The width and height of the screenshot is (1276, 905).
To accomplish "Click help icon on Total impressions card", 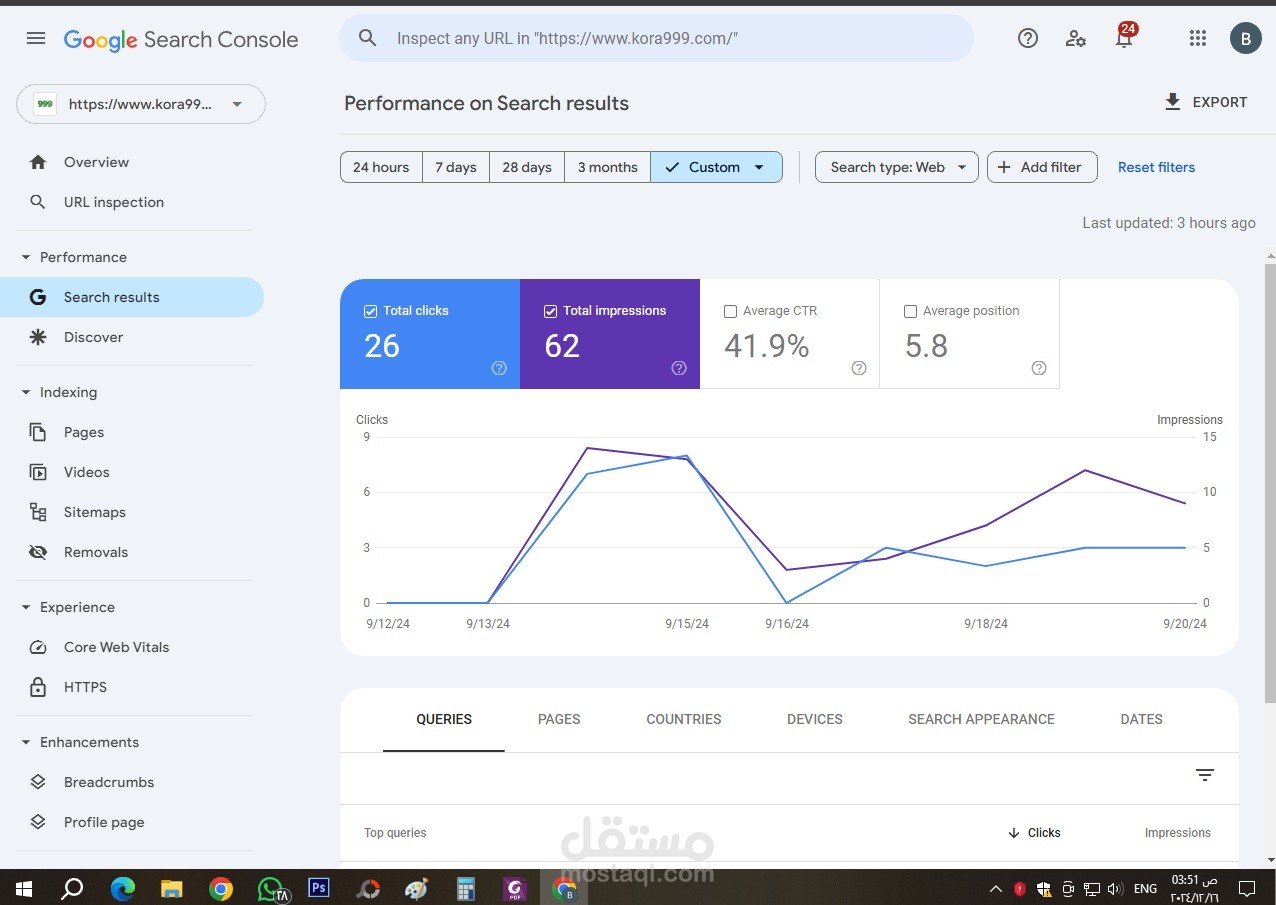I will (679, 368).
